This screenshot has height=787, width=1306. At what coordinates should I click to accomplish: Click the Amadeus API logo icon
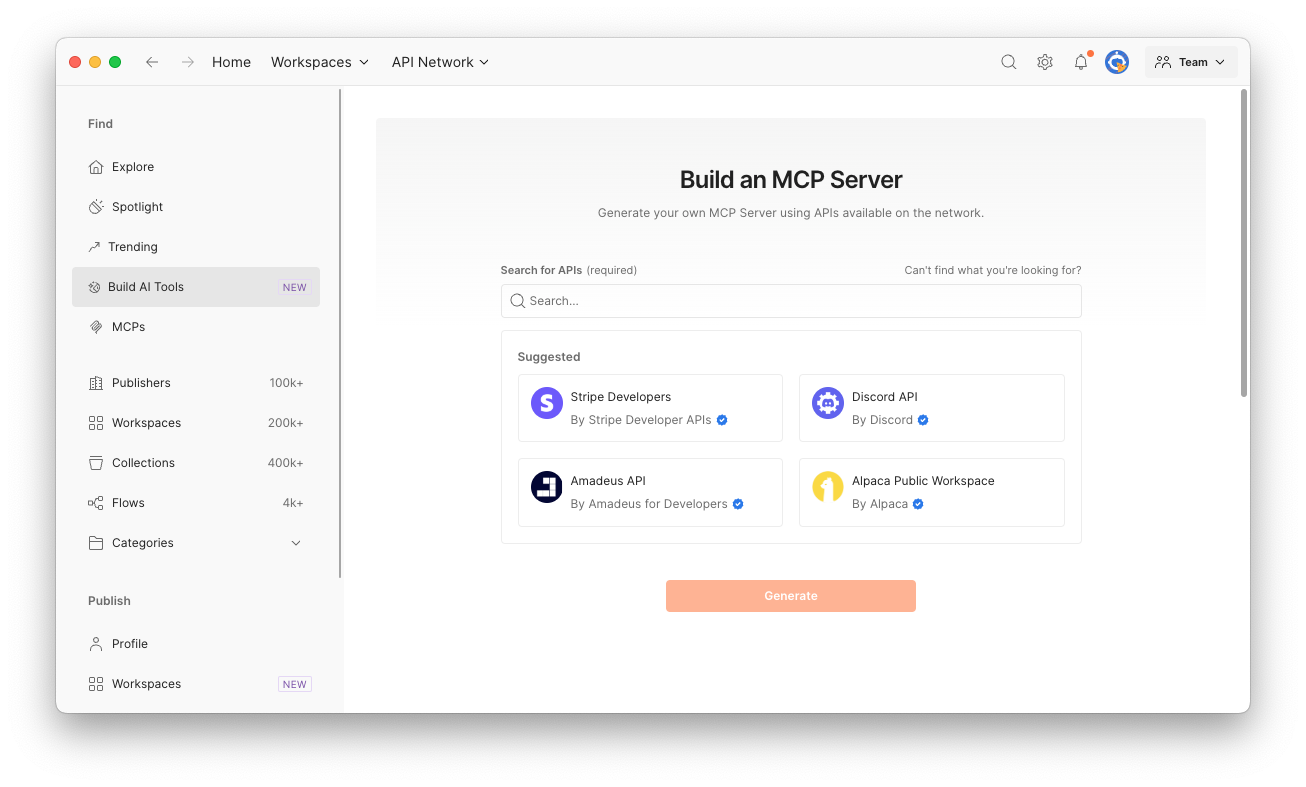[547, 487]
